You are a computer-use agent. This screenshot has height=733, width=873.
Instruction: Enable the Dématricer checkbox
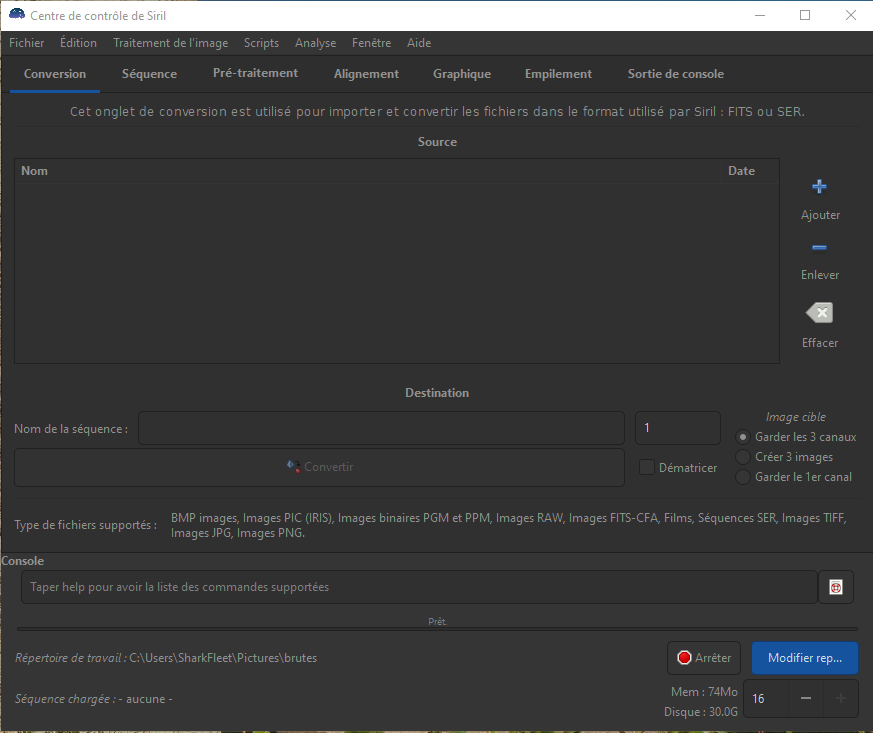point(647,467)
